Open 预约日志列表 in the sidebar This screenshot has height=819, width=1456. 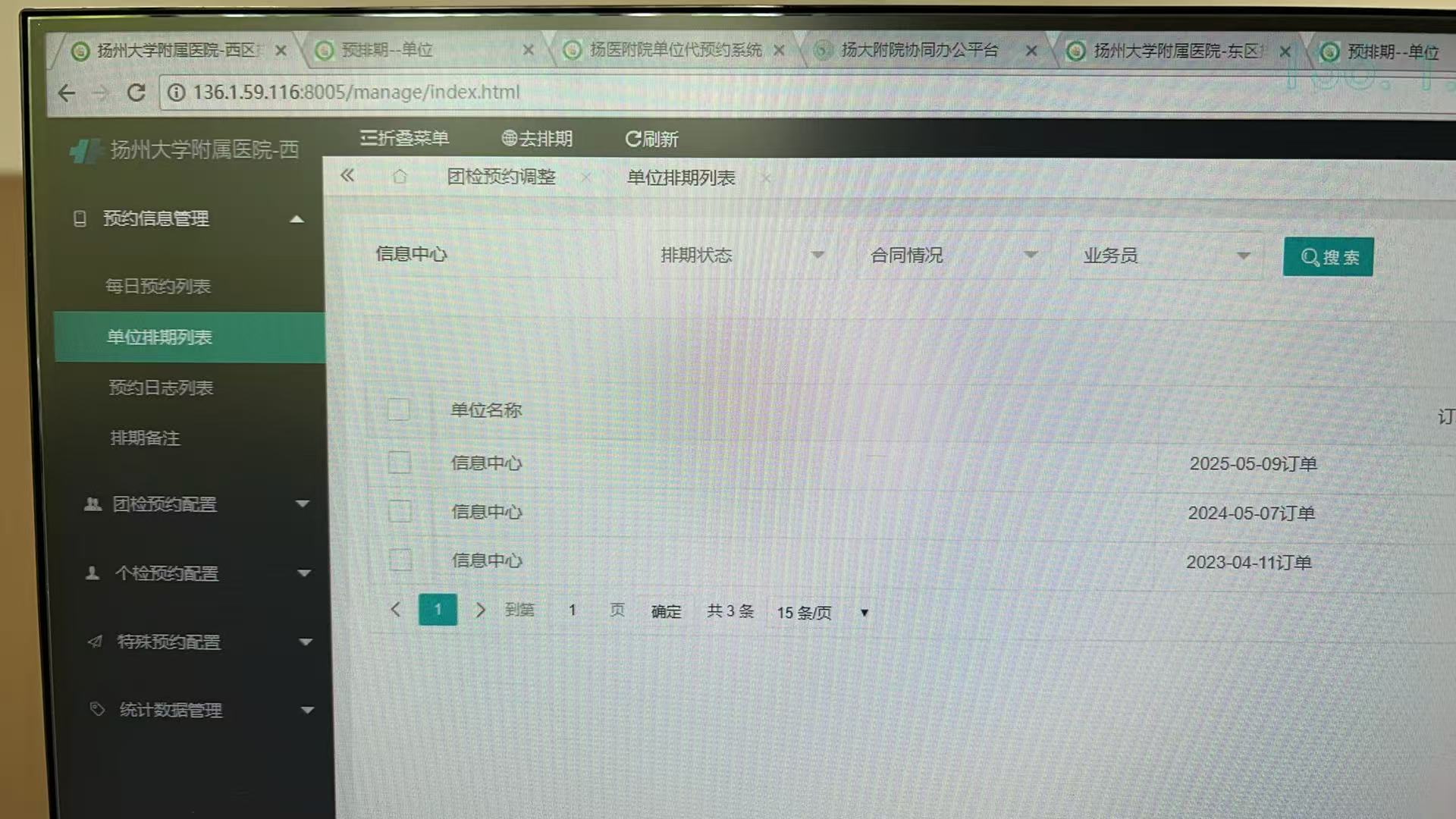click(x=161, y=388)
